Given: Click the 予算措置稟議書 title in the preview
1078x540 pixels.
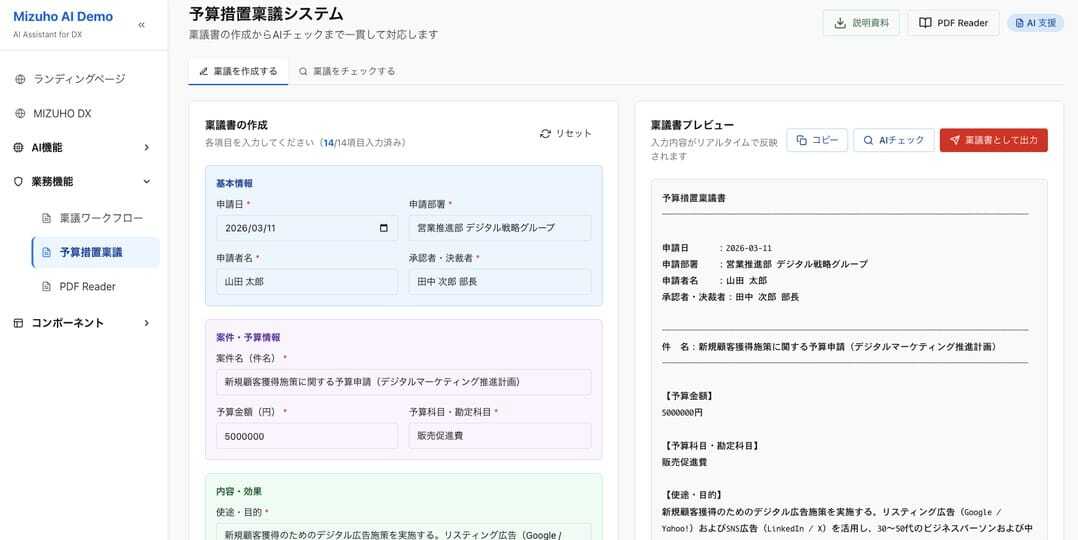Looking at the screenshot, I should 694,198.
